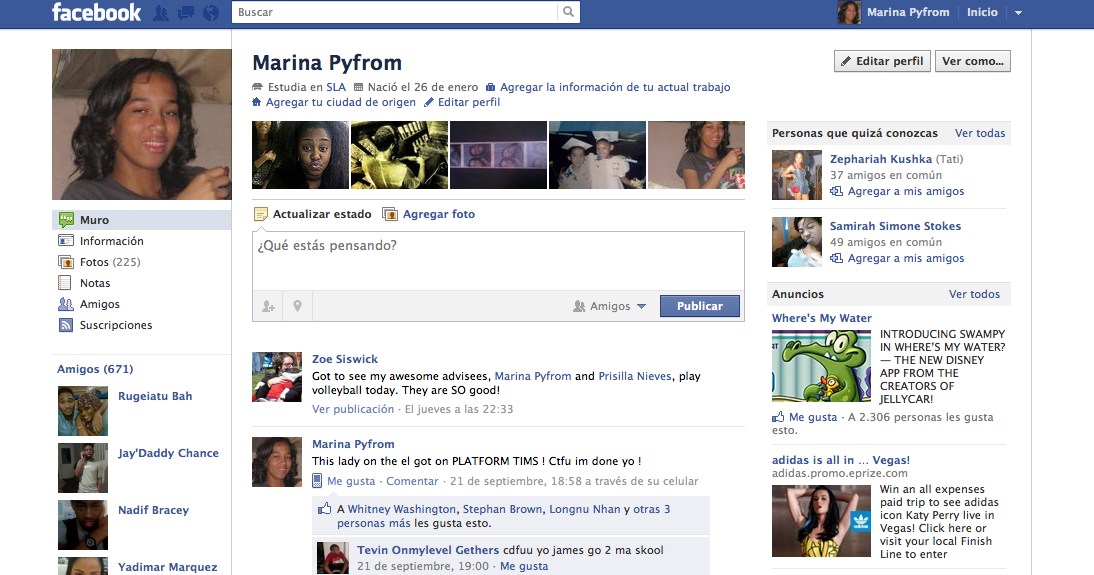Viewport: 1094px width, 575px height.
Task: Click thumbs-up icon on Where's My Water ad
Action: pyautogui.click(x=778, y=417)
